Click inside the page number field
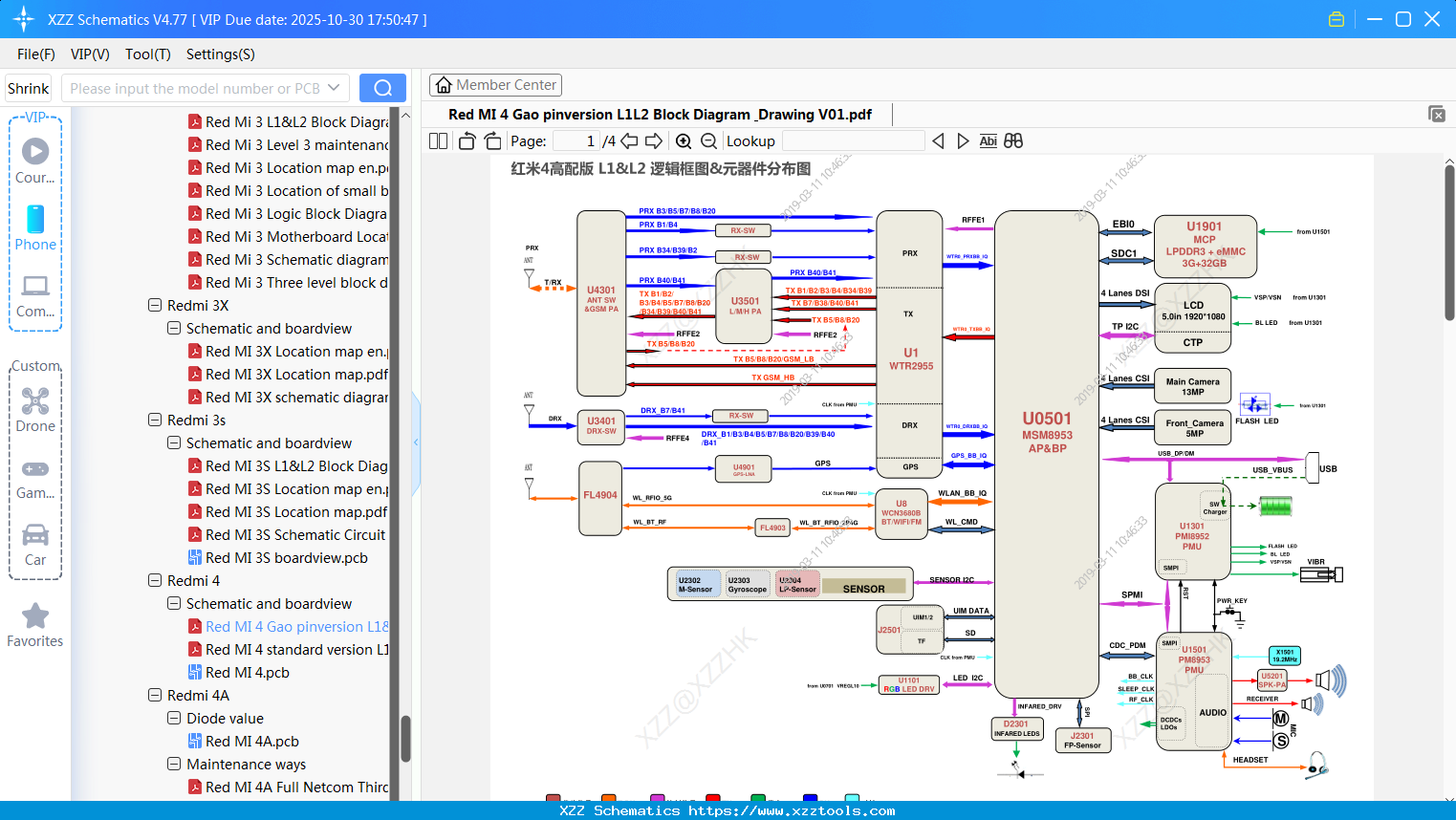This screenshot has height=820, width=1456. tap(575, 140)
